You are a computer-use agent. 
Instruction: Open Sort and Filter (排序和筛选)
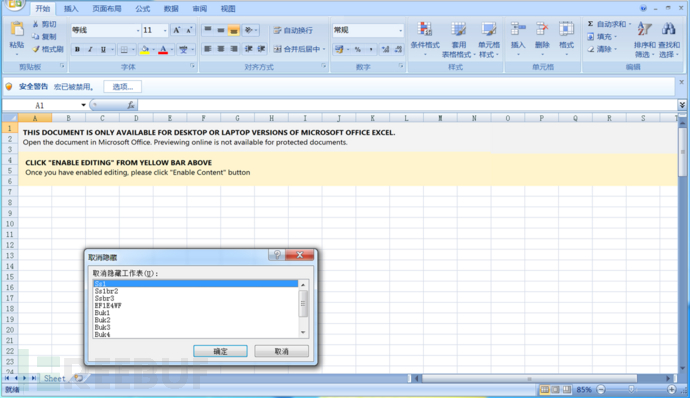coord(645,40)
